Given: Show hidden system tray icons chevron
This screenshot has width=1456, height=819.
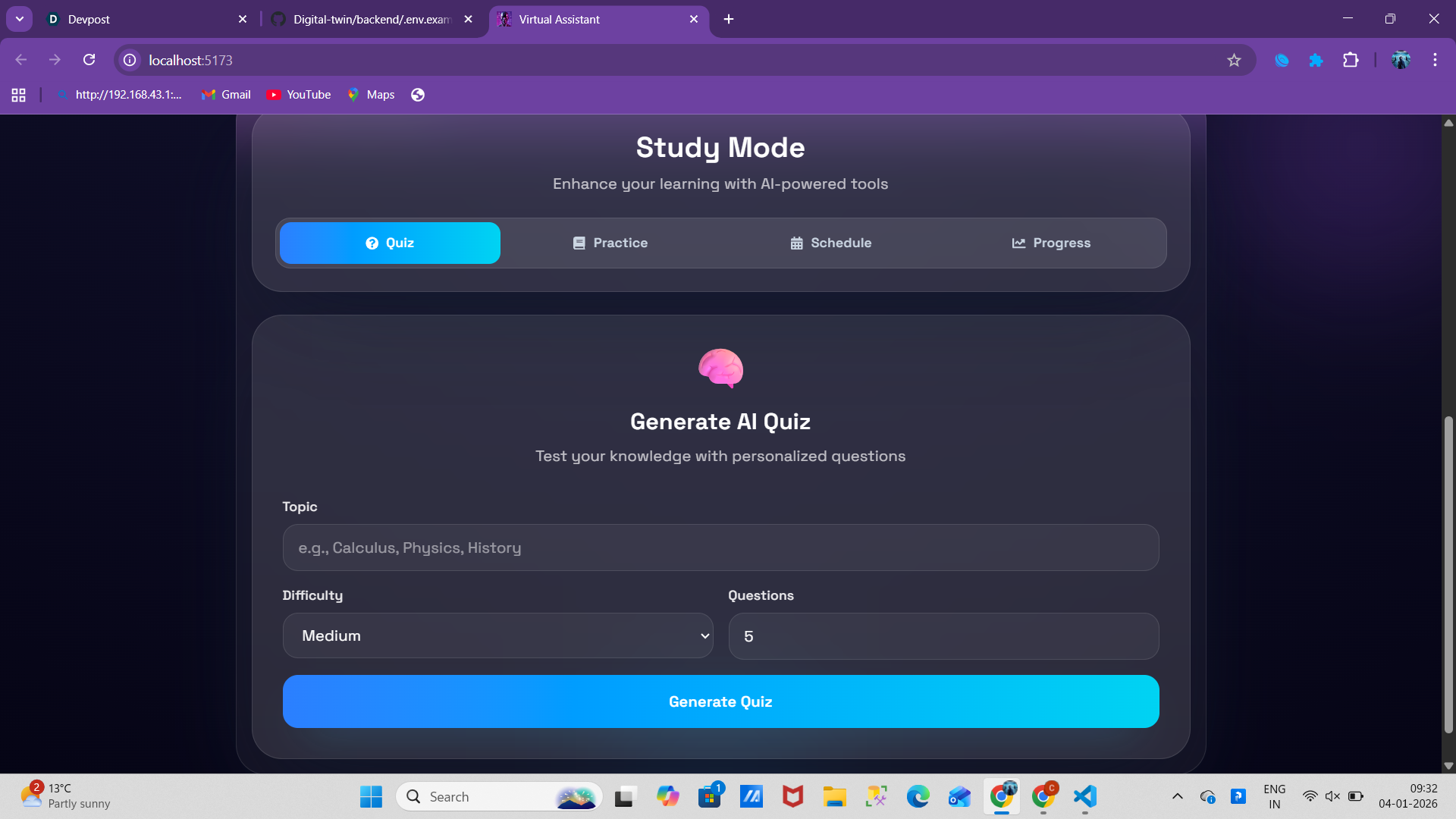Looking at the screenshot, I should (1177, 796).
